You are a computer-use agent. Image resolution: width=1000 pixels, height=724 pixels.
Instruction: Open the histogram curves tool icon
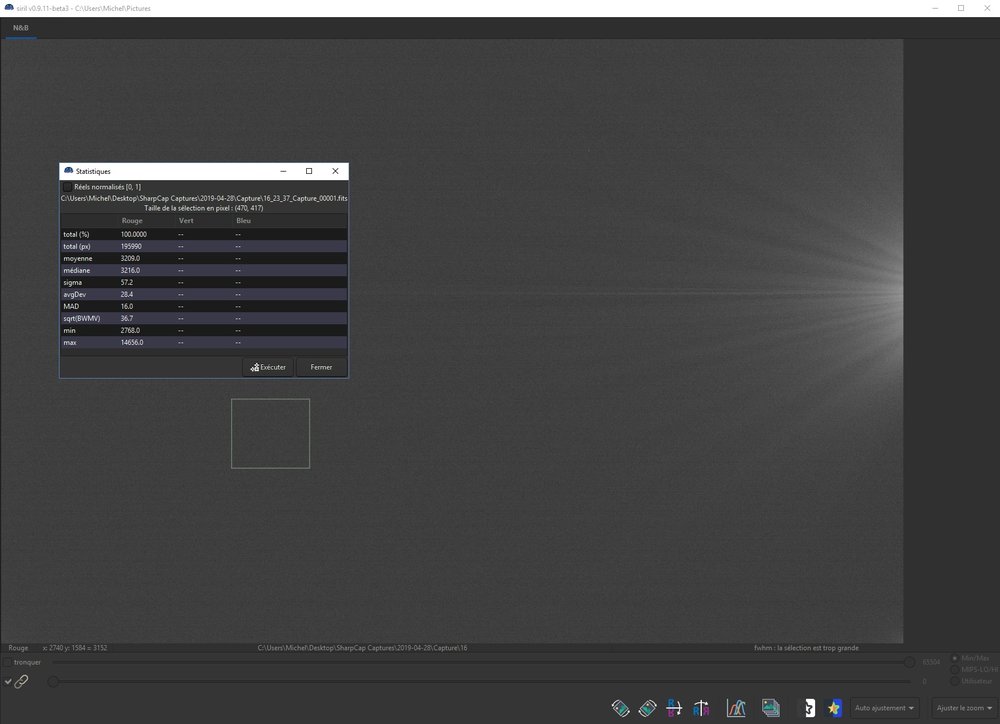tap(736, 708)
